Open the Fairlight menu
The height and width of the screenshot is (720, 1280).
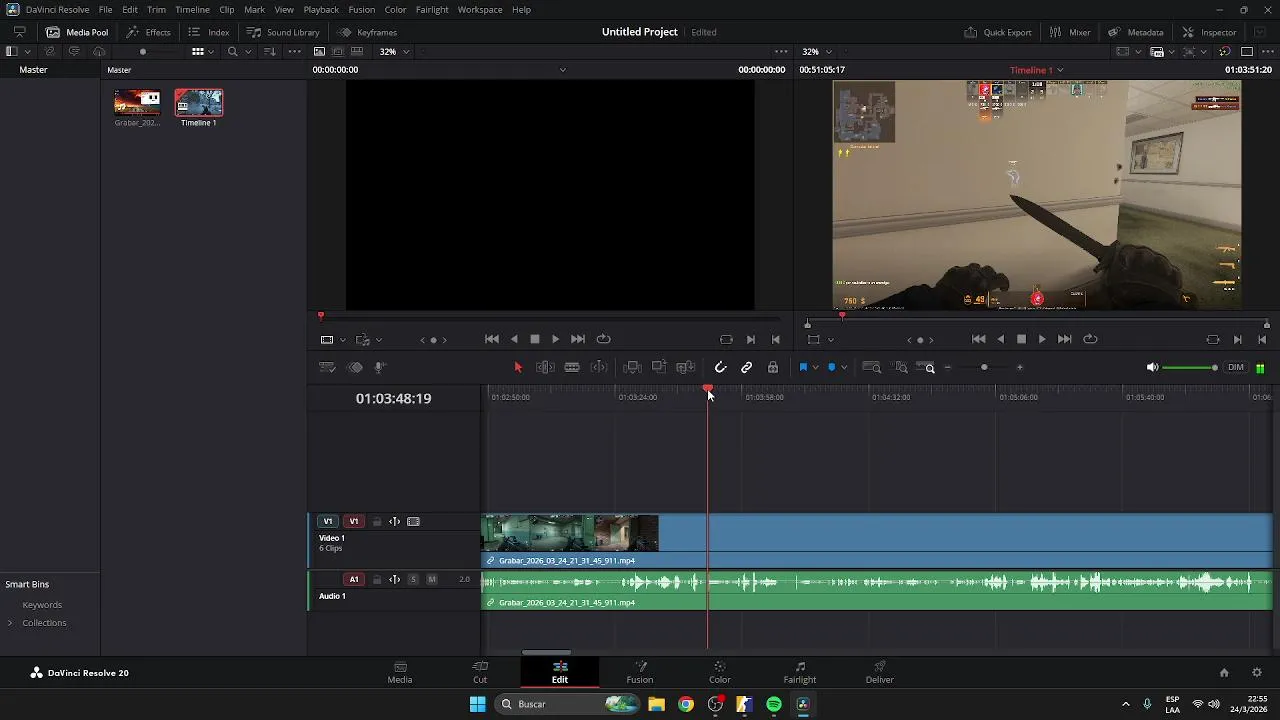click(432, 9)
